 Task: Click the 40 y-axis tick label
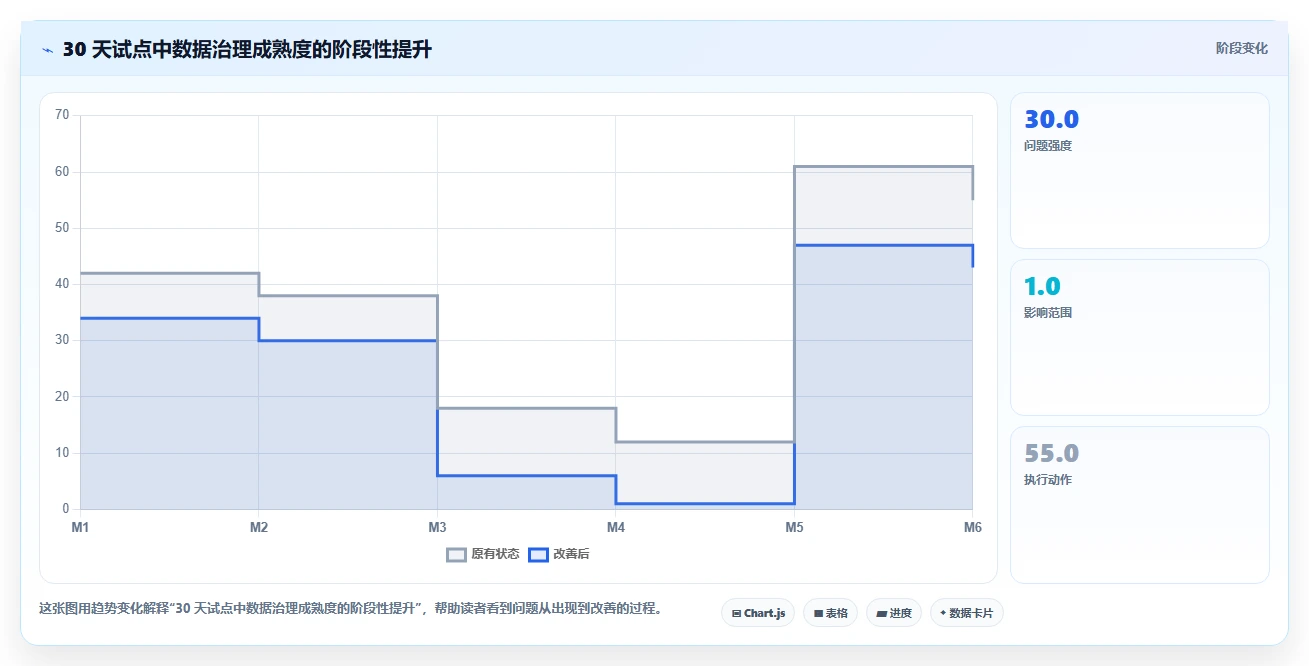(62, 284)
